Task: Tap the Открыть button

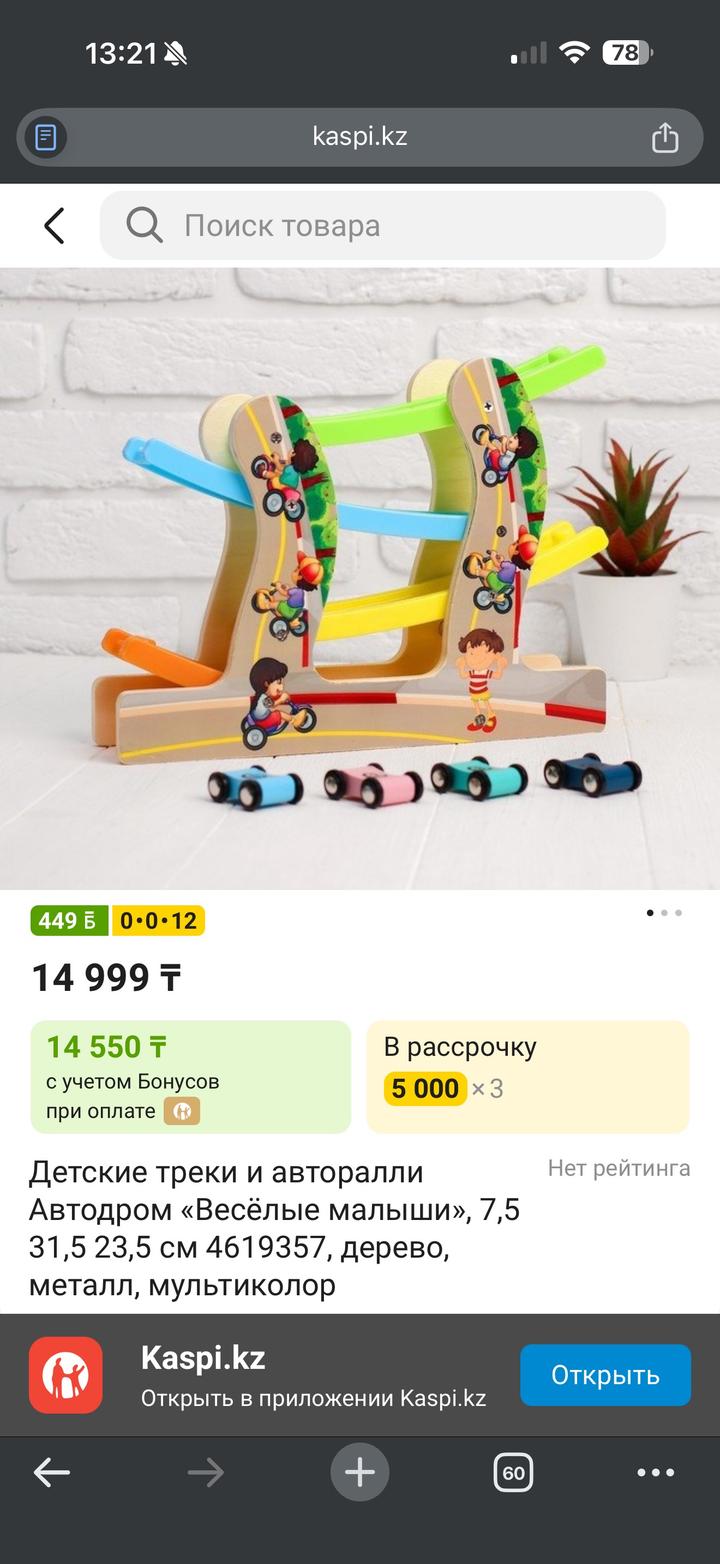Action: click(605, 1375)
